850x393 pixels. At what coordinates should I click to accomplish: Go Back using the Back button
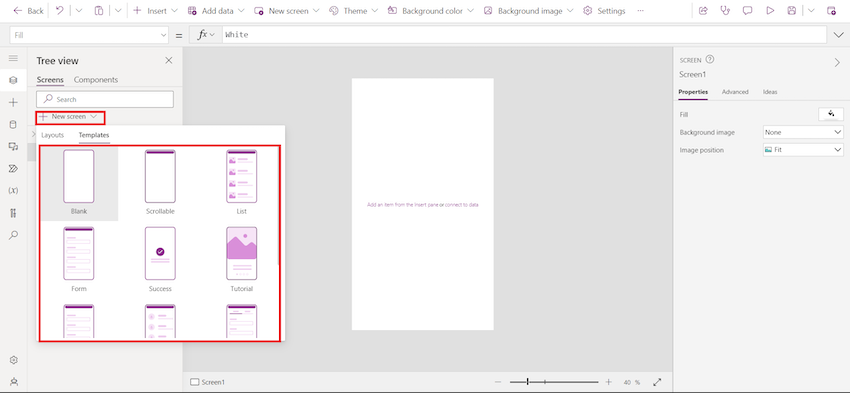coord(28,10)
